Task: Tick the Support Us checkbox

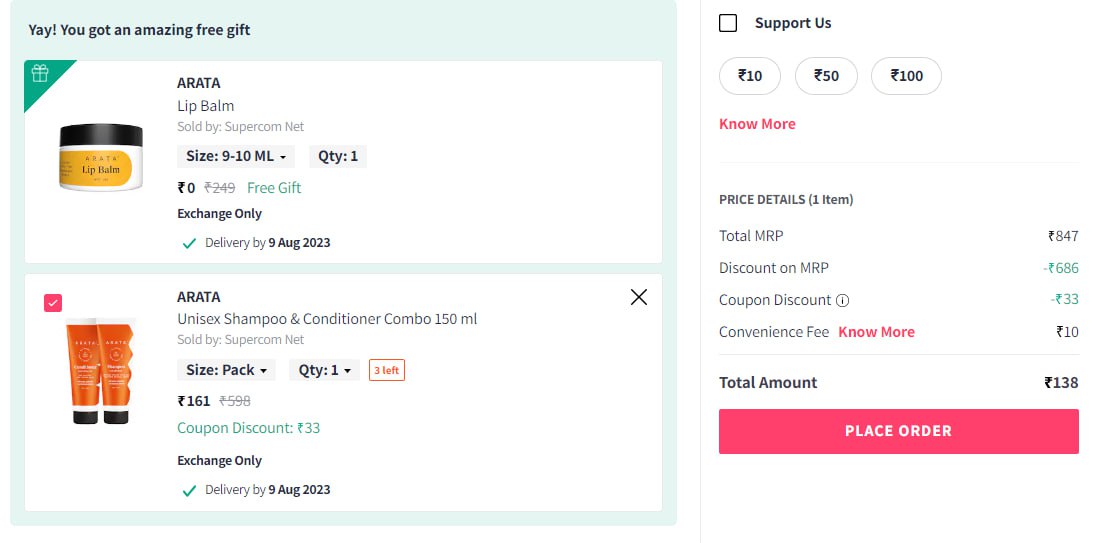Action: pyautogui.click(x=728, y=23)
